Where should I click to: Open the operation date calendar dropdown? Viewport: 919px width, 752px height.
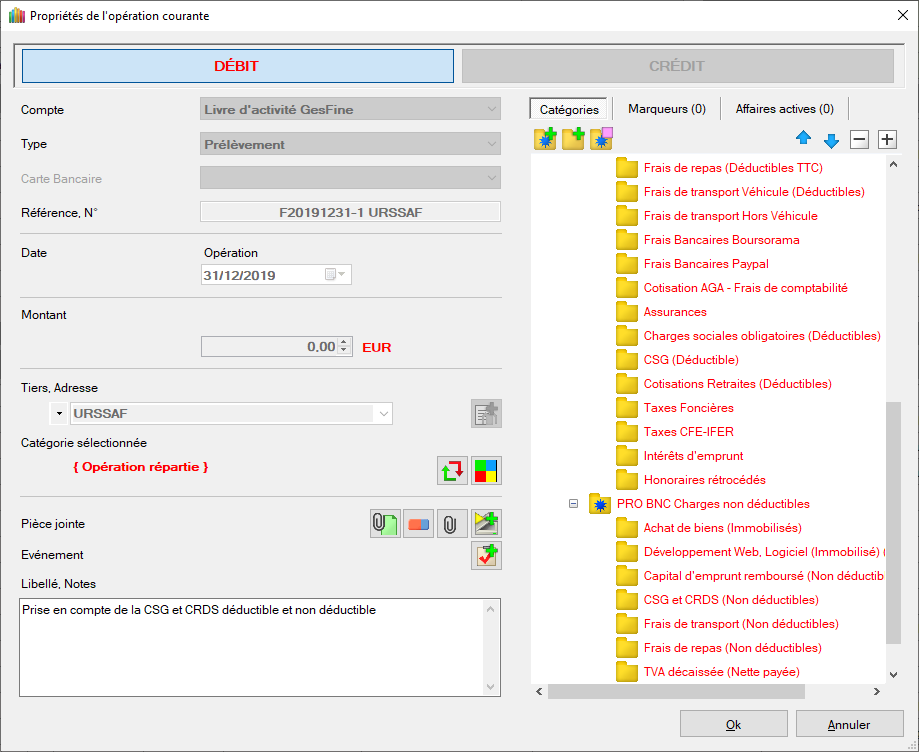[x=340, y=275]
